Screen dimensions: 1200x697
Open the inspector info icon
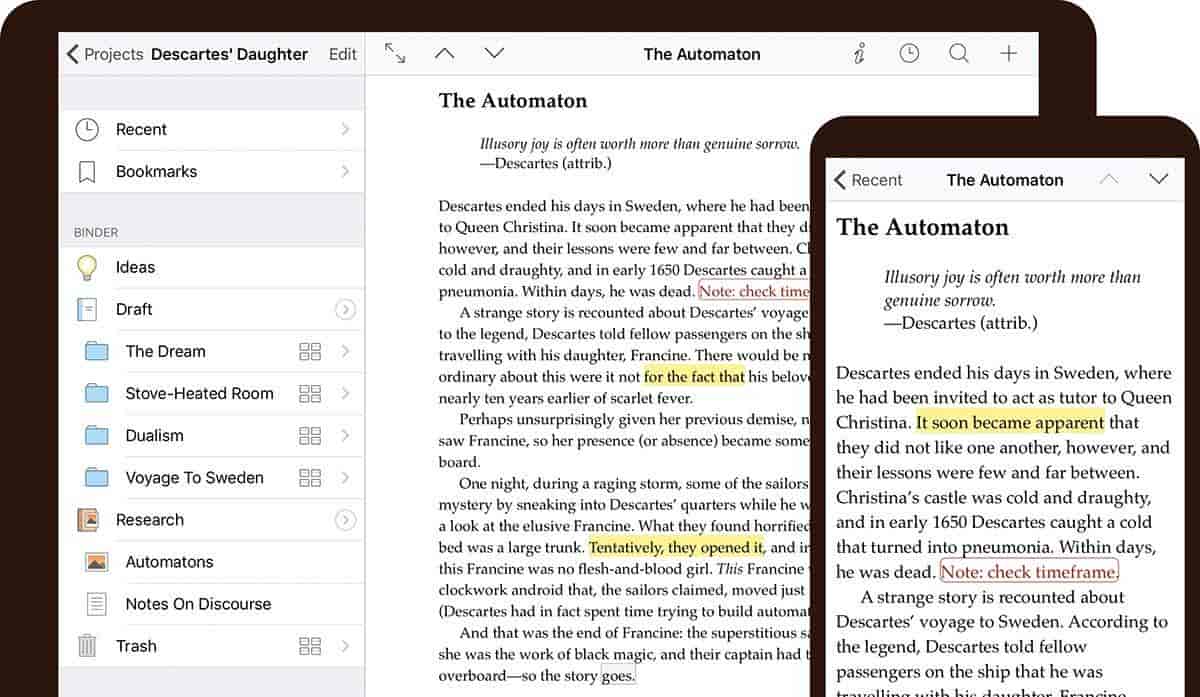click(859, 54)
